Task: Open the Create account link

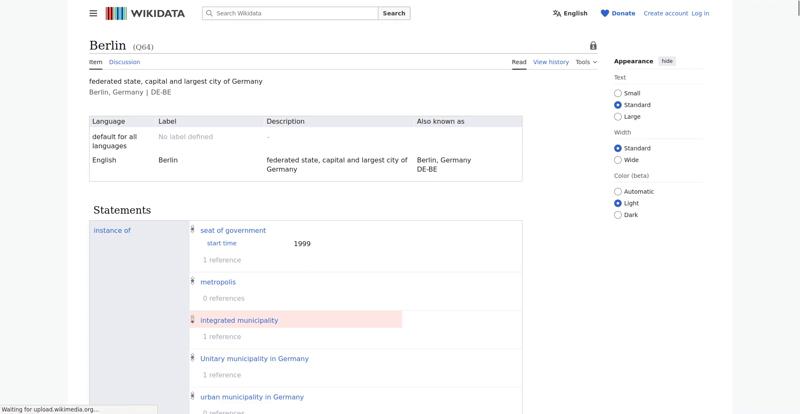Action: [665, 13]
